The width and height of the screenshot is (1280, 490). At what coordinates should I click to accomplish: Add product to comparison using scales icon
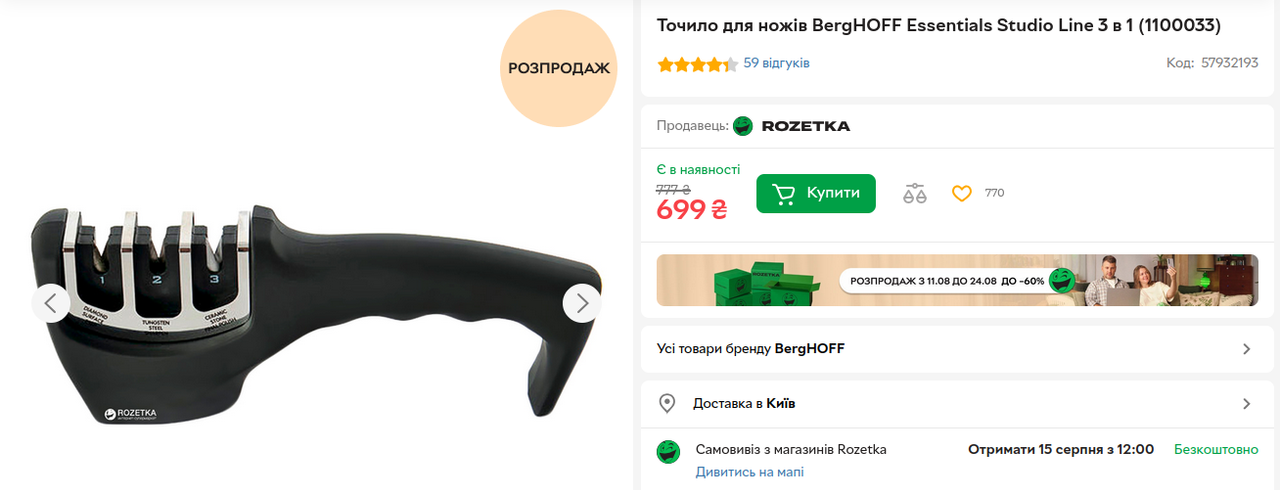pos(915,193)
